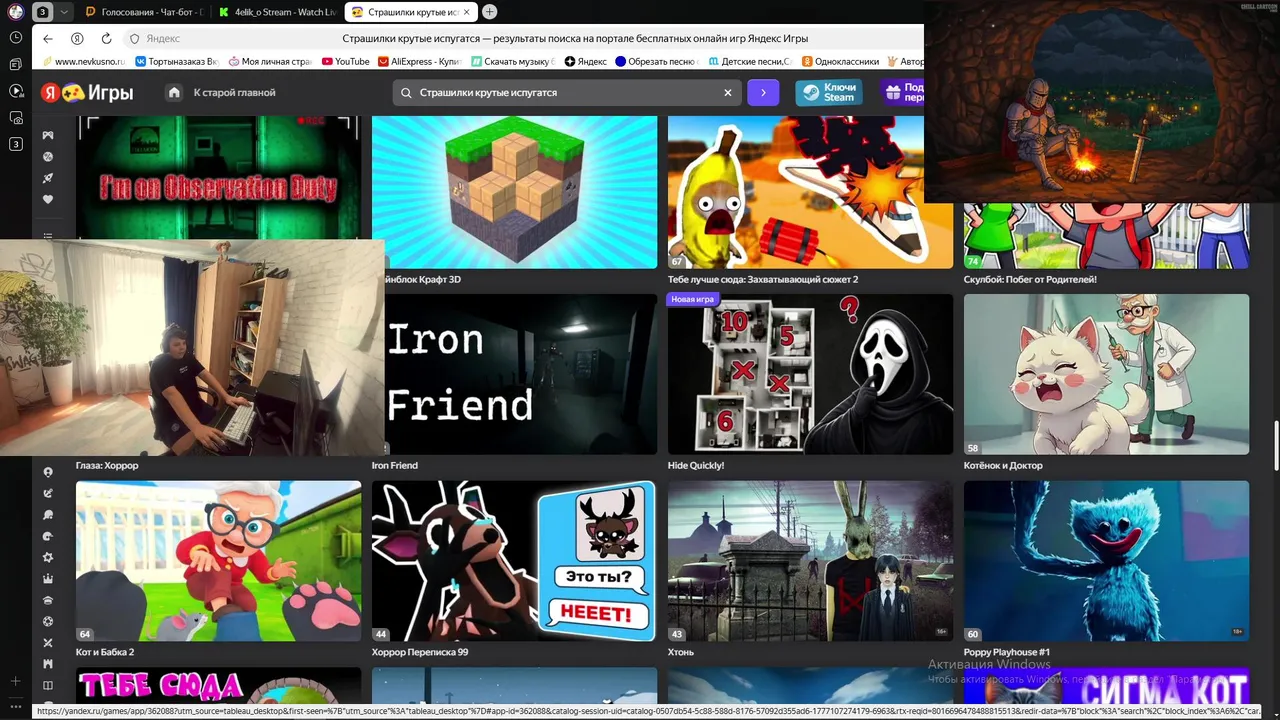1280x720 pixels.
Task: Open the Обрезать песню bookmark
Action: 657,61
